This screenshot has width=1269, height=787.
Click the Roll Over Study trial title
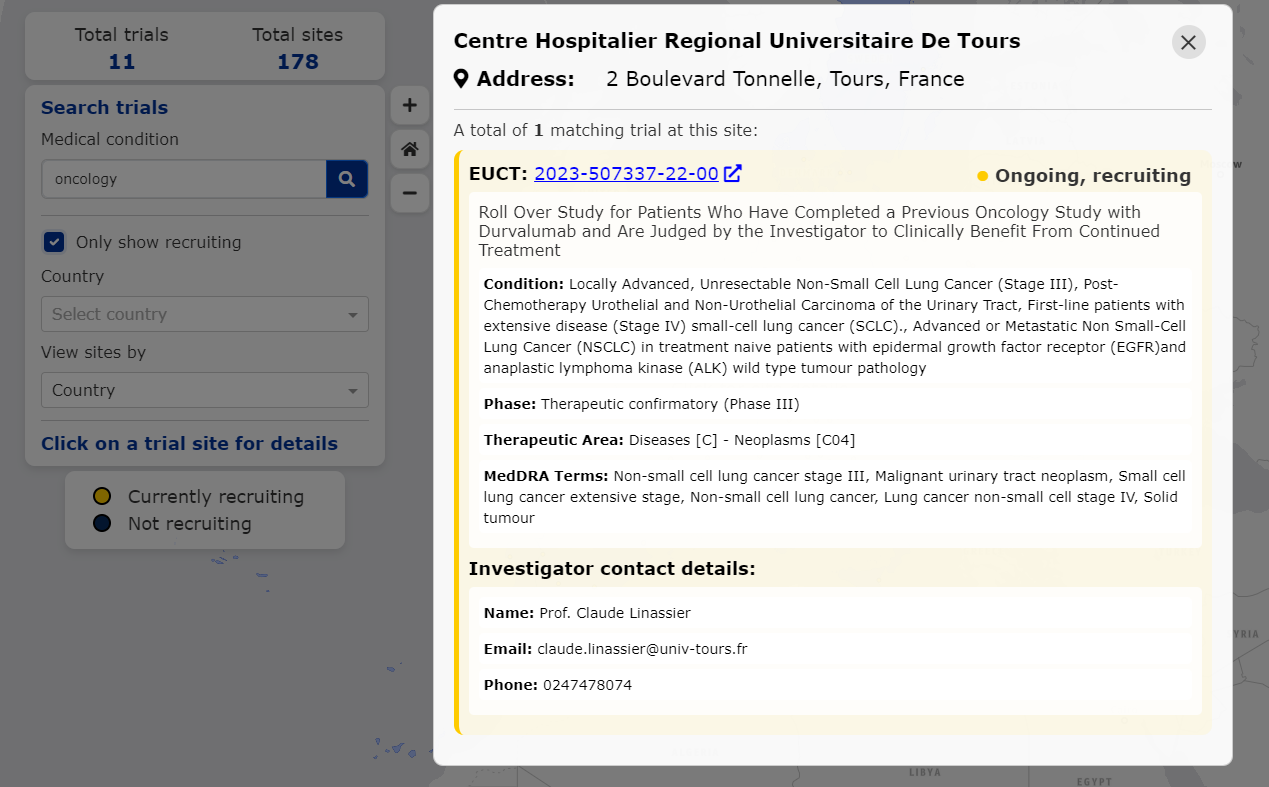pyautogui.click(x=819, y=231)
